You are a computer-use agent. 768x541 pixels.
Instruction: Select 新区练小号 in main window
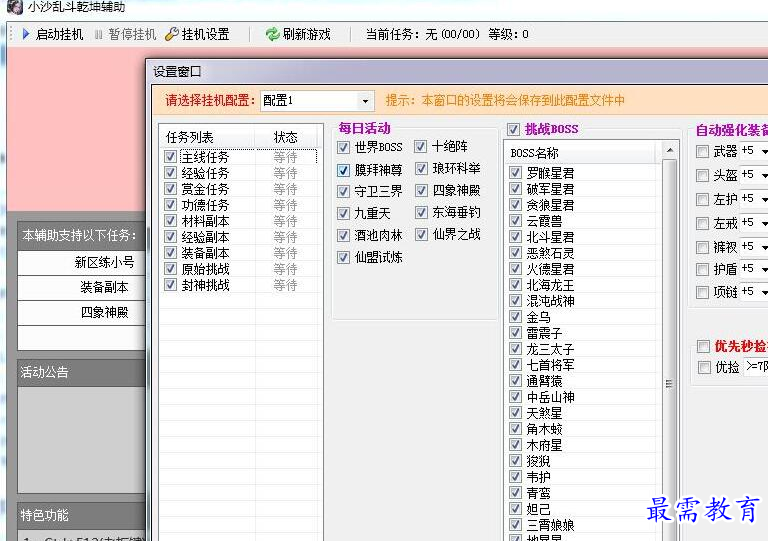click(x=81, y=262)
